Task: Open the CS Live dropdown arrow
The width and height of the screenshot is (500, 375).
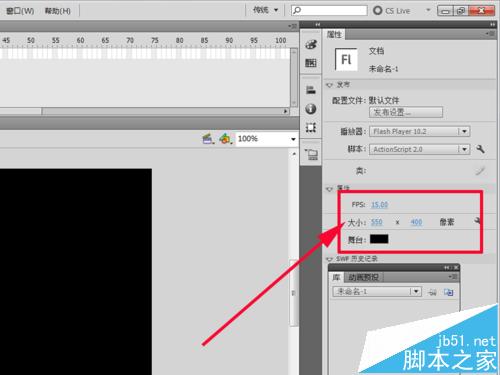Action: pyautogui.click(x=428, y=10)
